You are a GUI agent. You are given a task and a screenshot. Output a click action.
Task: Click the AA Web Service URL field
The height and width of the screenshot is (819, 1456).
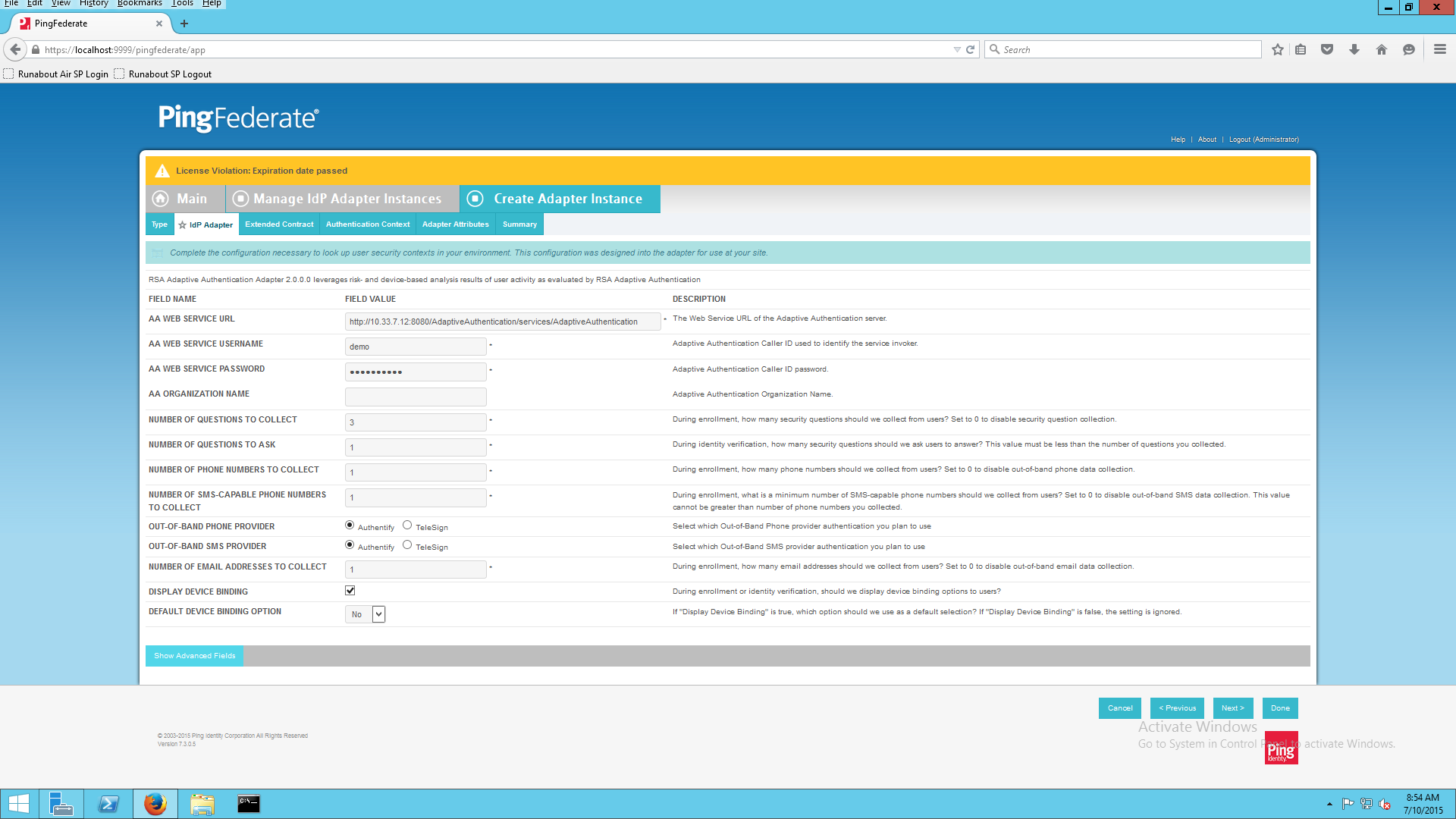503,322
